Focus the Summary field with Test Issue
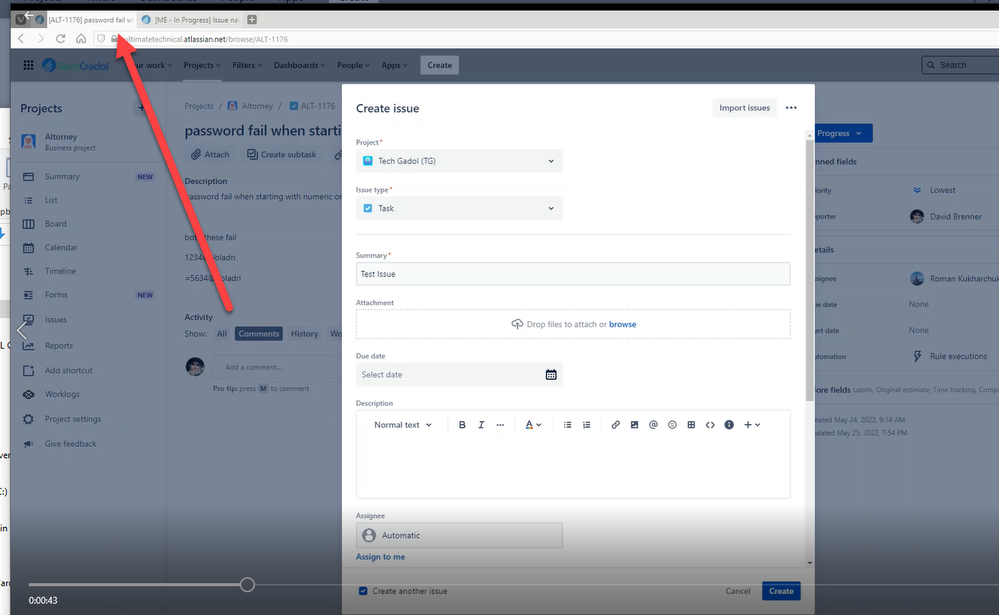999x615 pixels. click(573, 274)
